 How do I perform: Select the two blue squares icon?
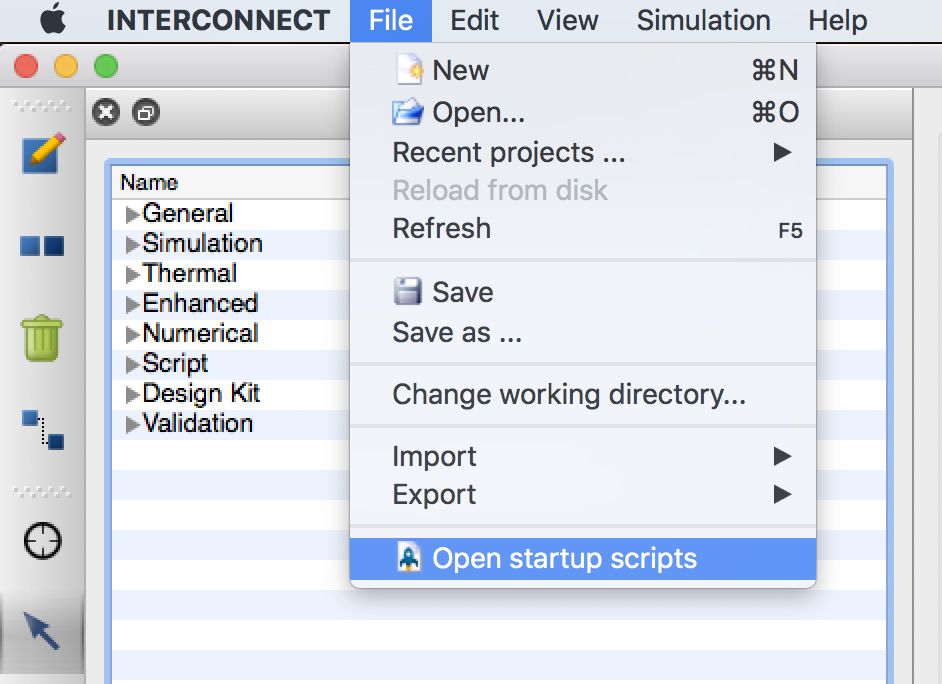[42, 246]
